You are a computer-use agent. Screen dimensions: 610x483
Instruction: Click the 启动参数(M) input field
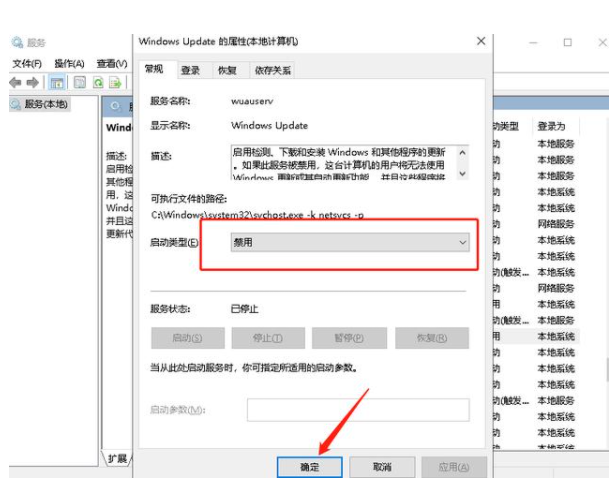pos(358,410)
